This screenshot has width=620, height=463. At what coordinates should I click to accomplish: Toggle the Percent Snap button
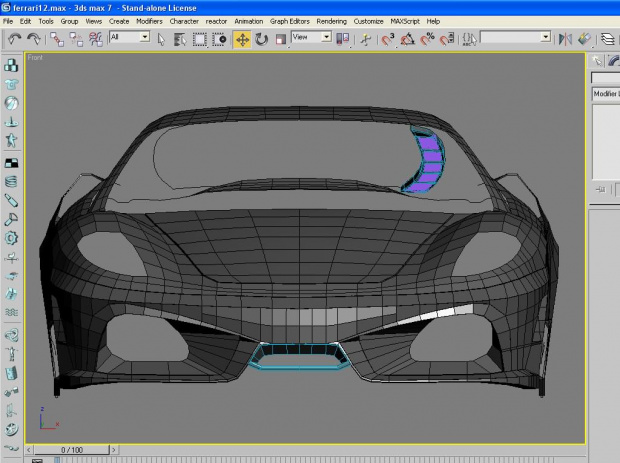pos(427,39)
